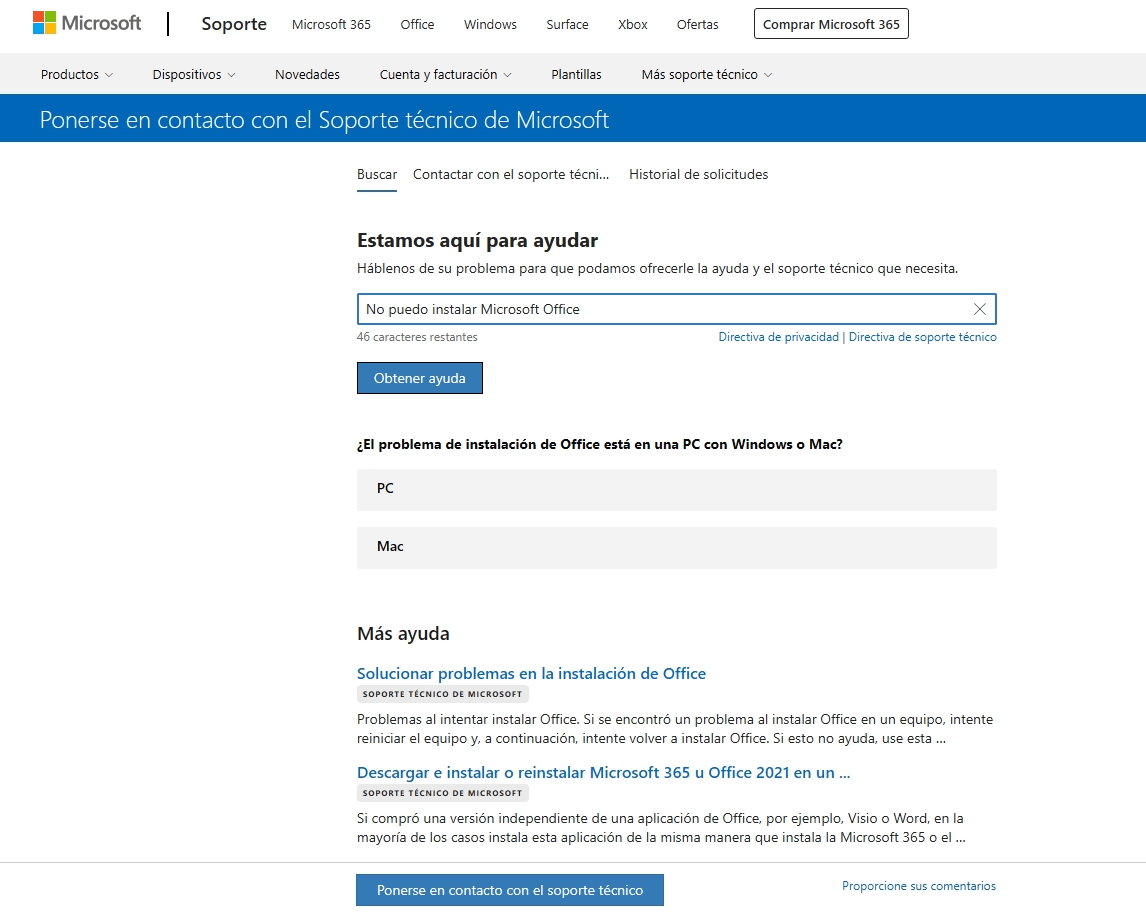Viewport: 1146px width, 912px height.
Task: Click the Obtener ayuda button
Action: 420,378
